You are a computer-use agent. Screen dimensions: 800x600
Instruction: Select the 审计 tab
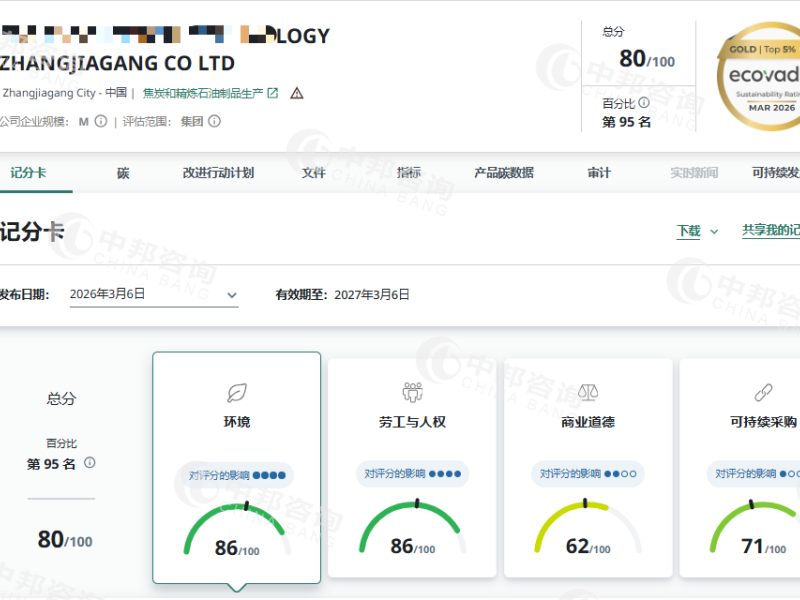pyautogui.click(x=599, y=173)
